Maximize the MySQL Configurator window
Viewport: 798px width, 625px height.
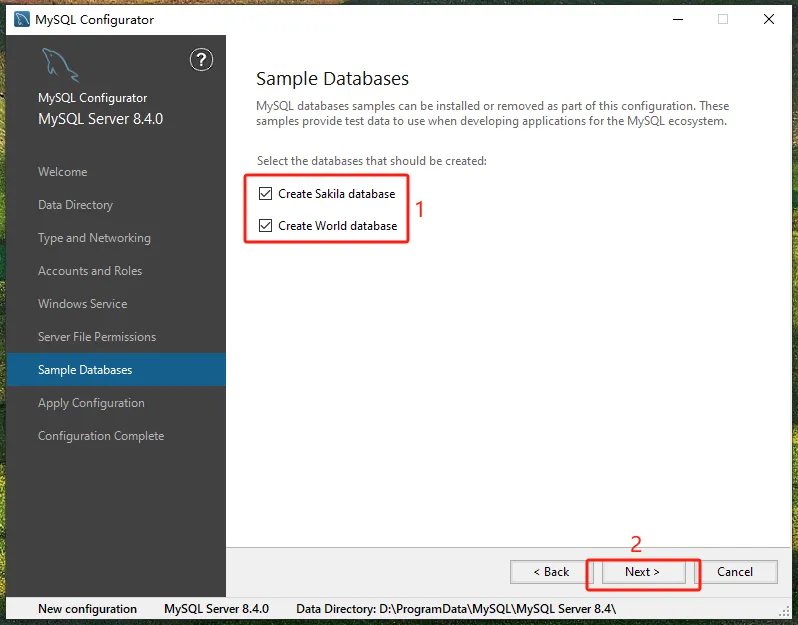pos(723,19)
